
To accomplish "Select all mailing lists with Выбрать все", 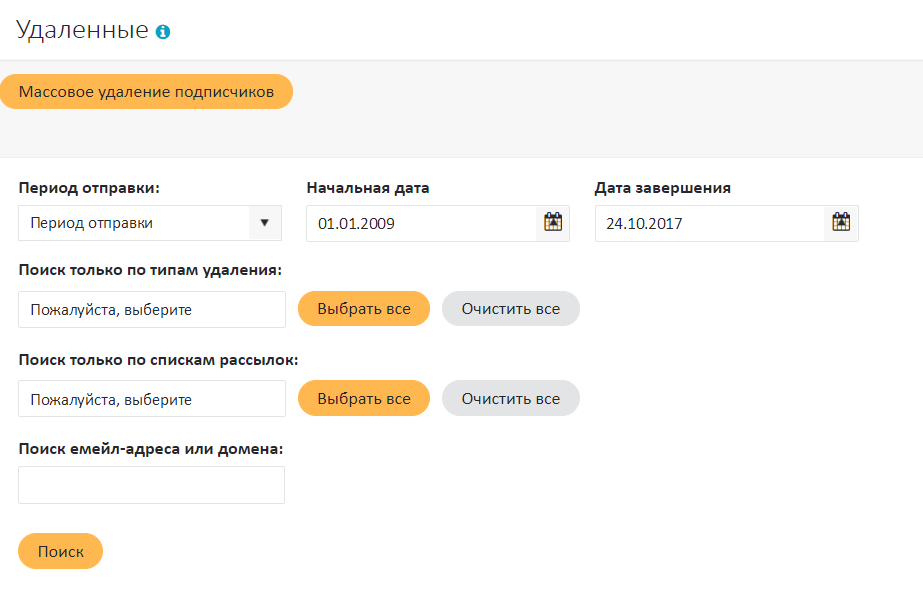I will pyautogui.click(x=364, y=398).
